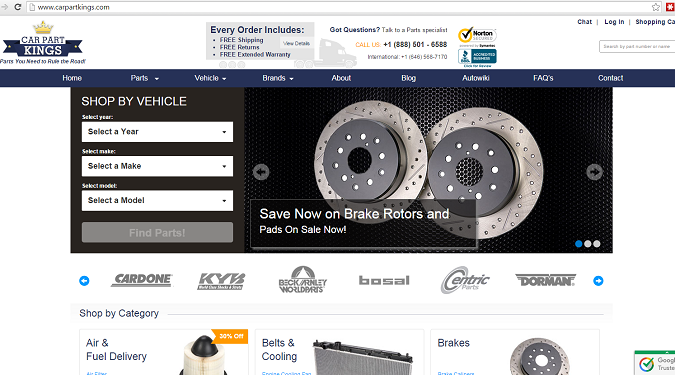Advance banner with right arrow

(x=594, y=172)
